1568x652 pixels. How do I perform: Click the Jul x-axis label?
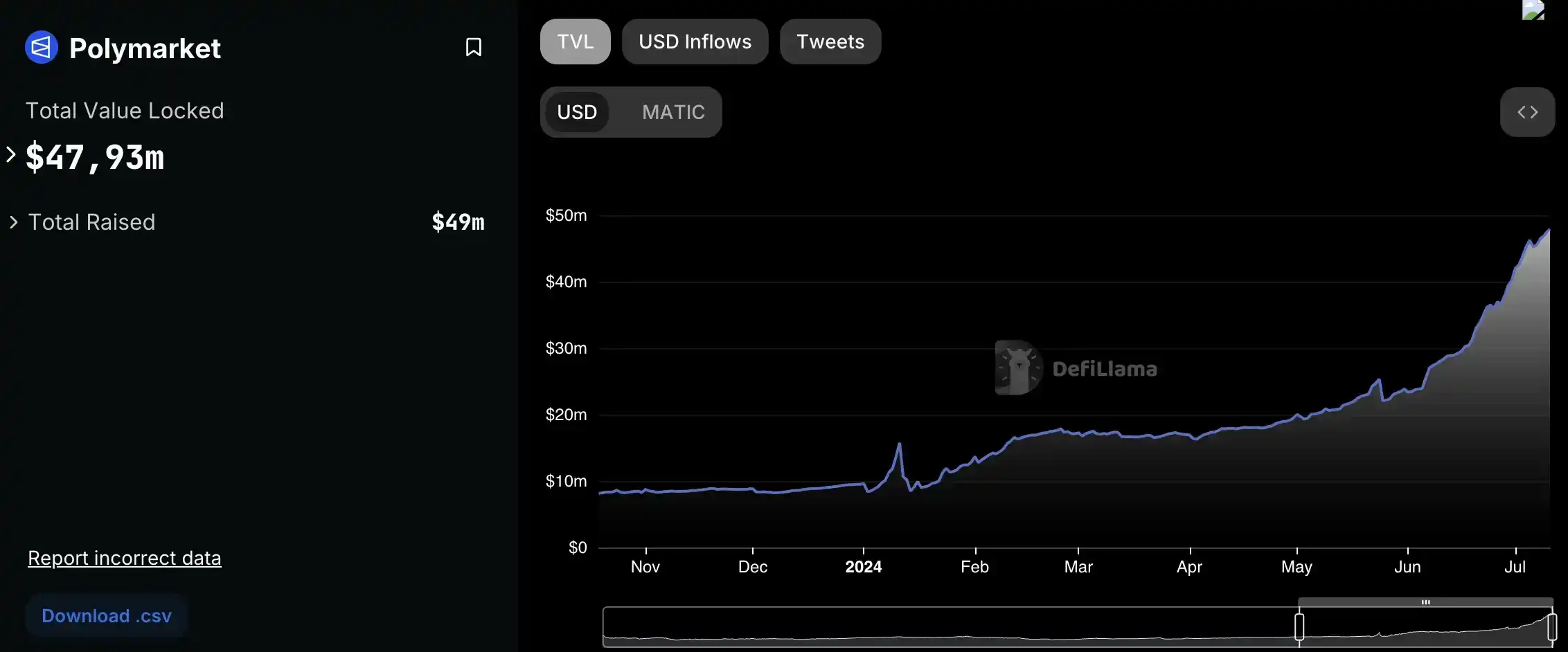coord(1515,567)
